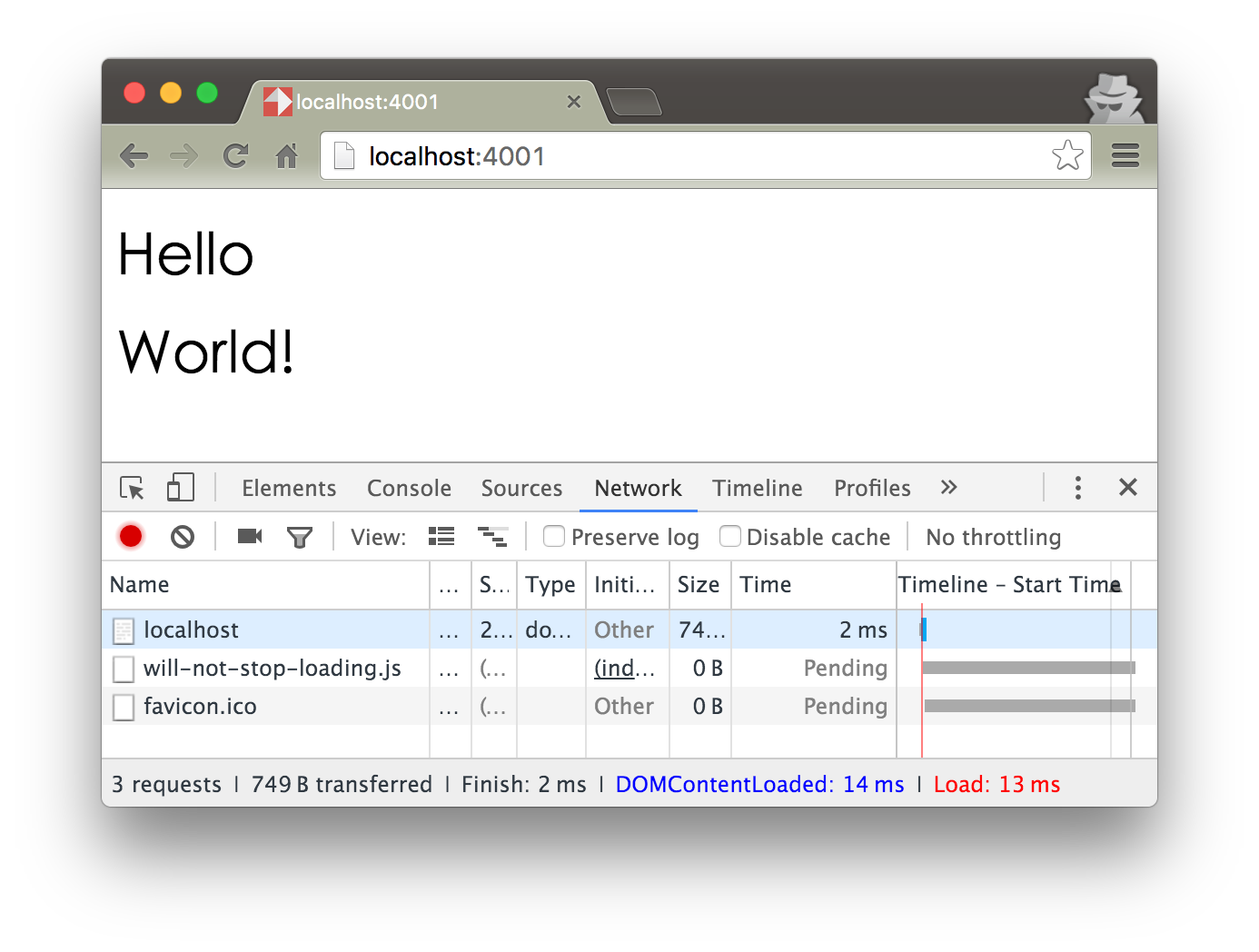Viewport: 1259px width, 952px height.
Task: Open the Elements tab
Action: click(289, 489)
